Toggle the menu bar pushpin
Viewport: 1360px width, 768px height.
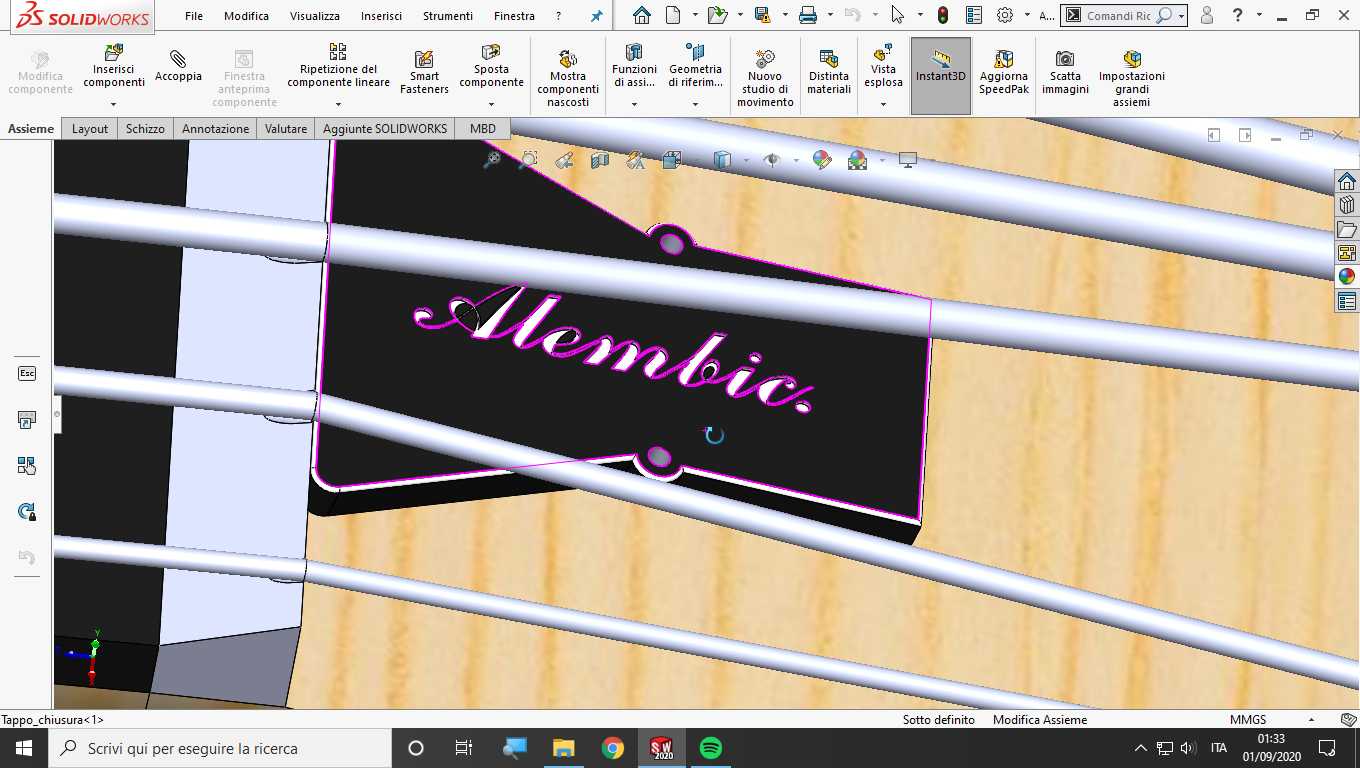tap(597, 16)
